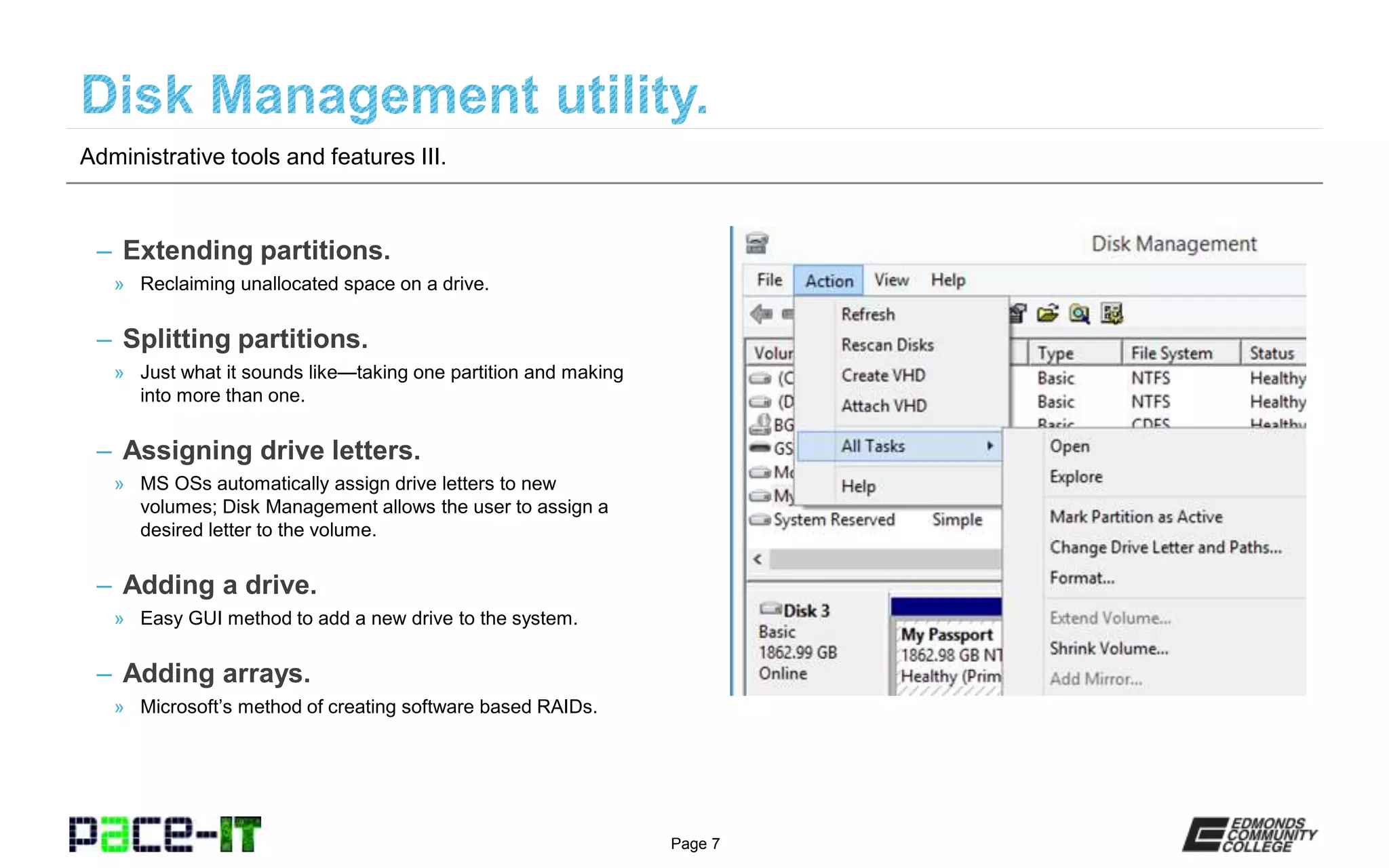Click the first row NTFS cell

click(x=1150, y=378)
